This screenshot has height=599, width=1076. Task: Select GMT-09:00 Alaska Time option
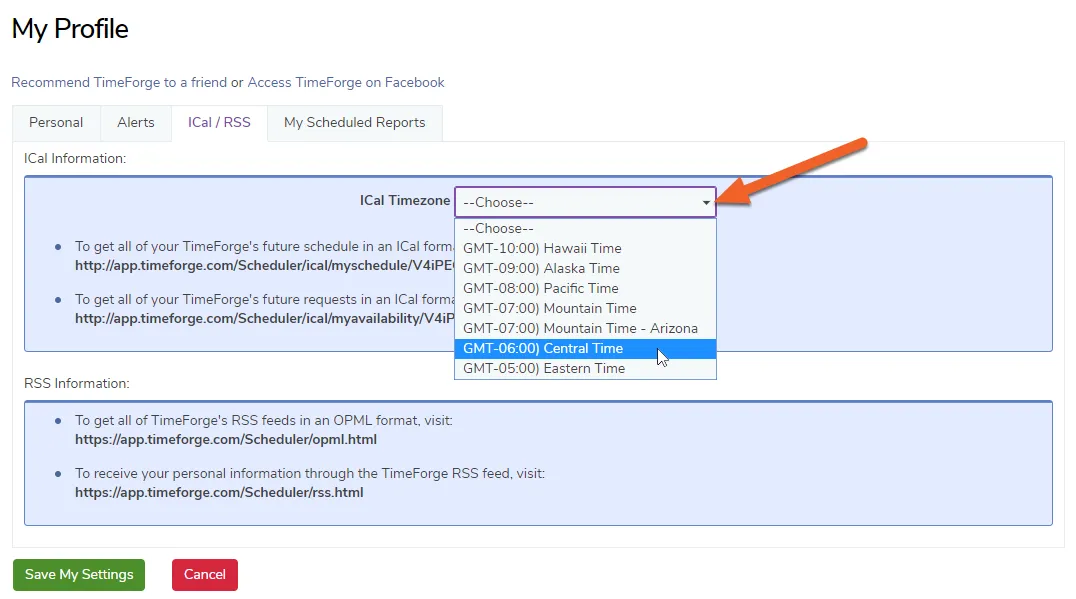(x=585, y=268)
